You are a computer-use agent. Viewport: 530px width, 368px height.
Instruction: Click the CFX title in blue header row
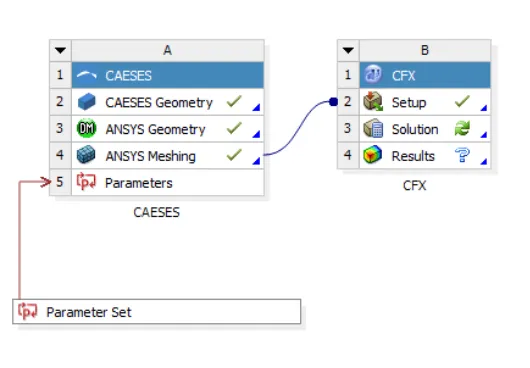coord(403,75)
